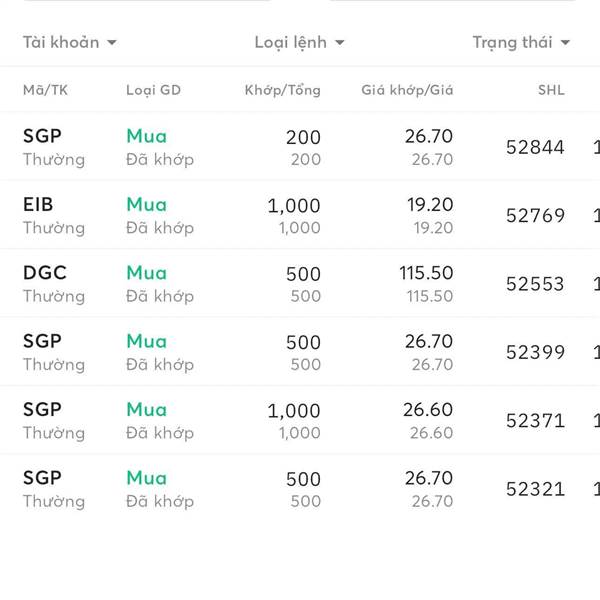
Task: Select the SGP order numbered 52399
Action: (x=300, y=352)
